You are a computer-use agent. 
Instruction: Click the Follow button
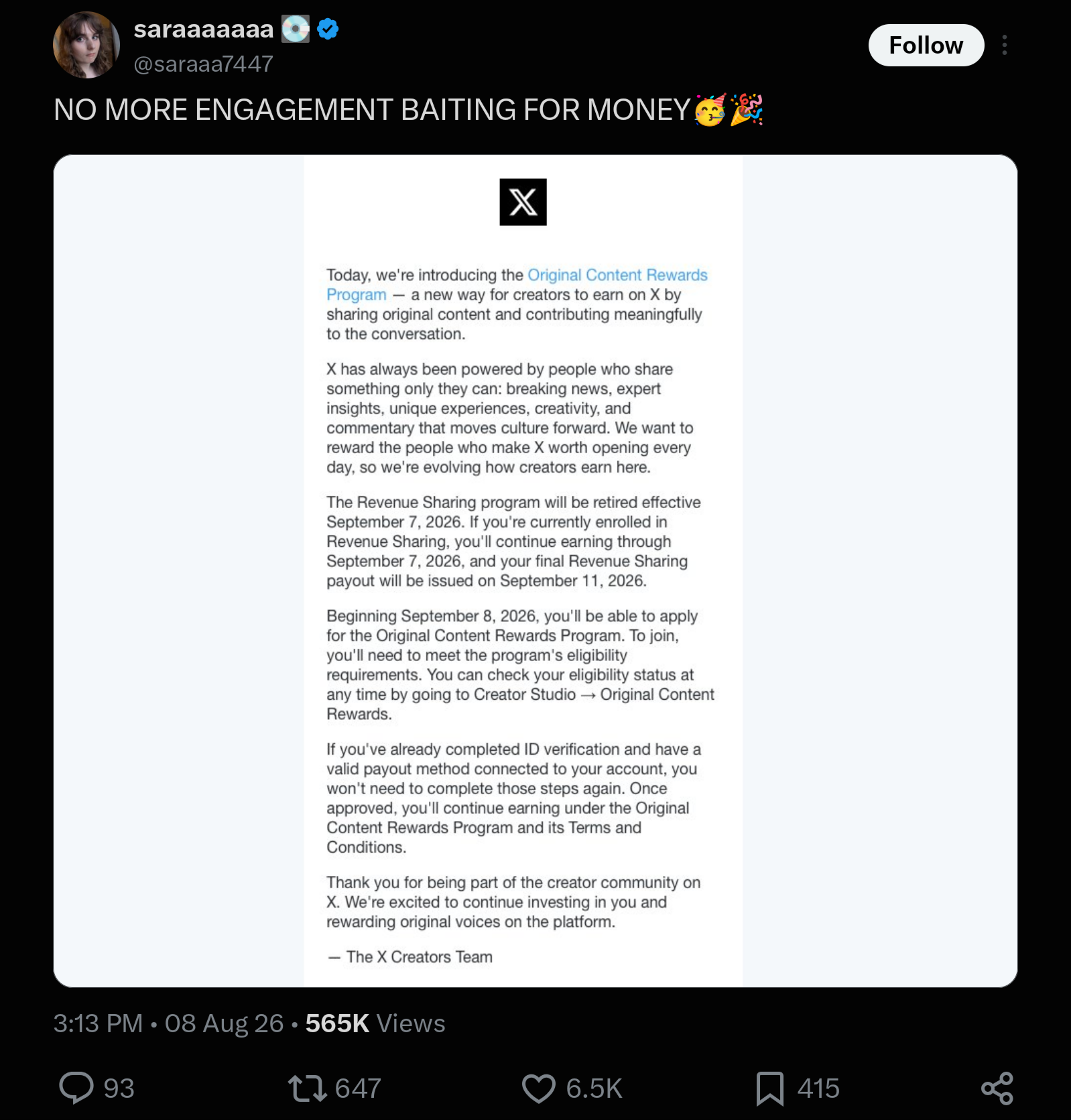[x=926, y=45]
